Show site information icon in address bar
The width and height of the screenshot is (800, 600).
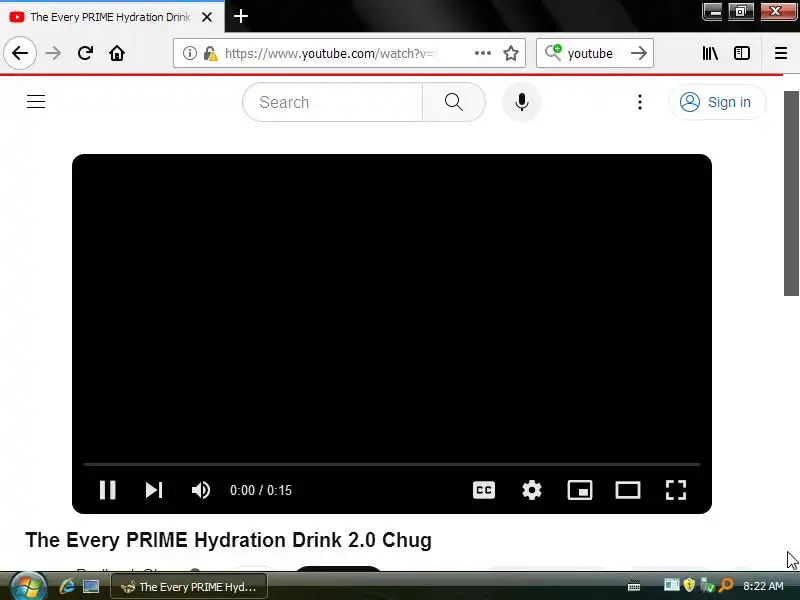coord(189,53)
